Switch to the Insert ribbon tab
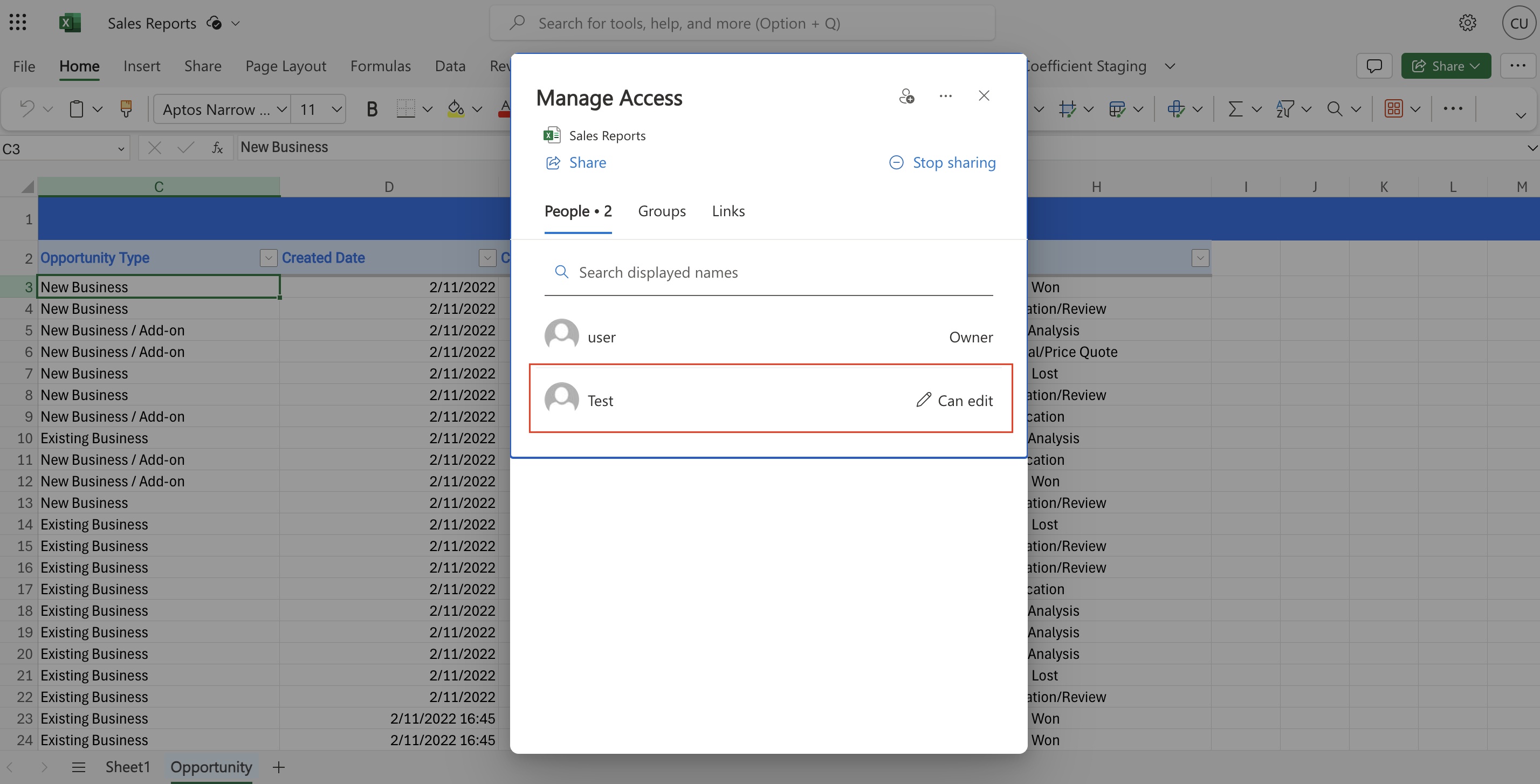Image resolution: width=1540 pixels, height=784 pixels. click(142, 66)
